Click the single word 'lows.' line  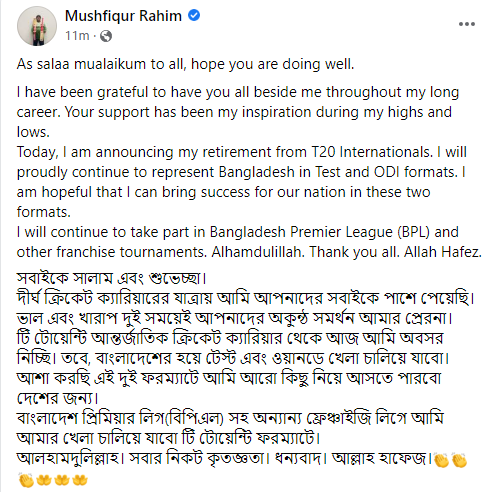33,132
